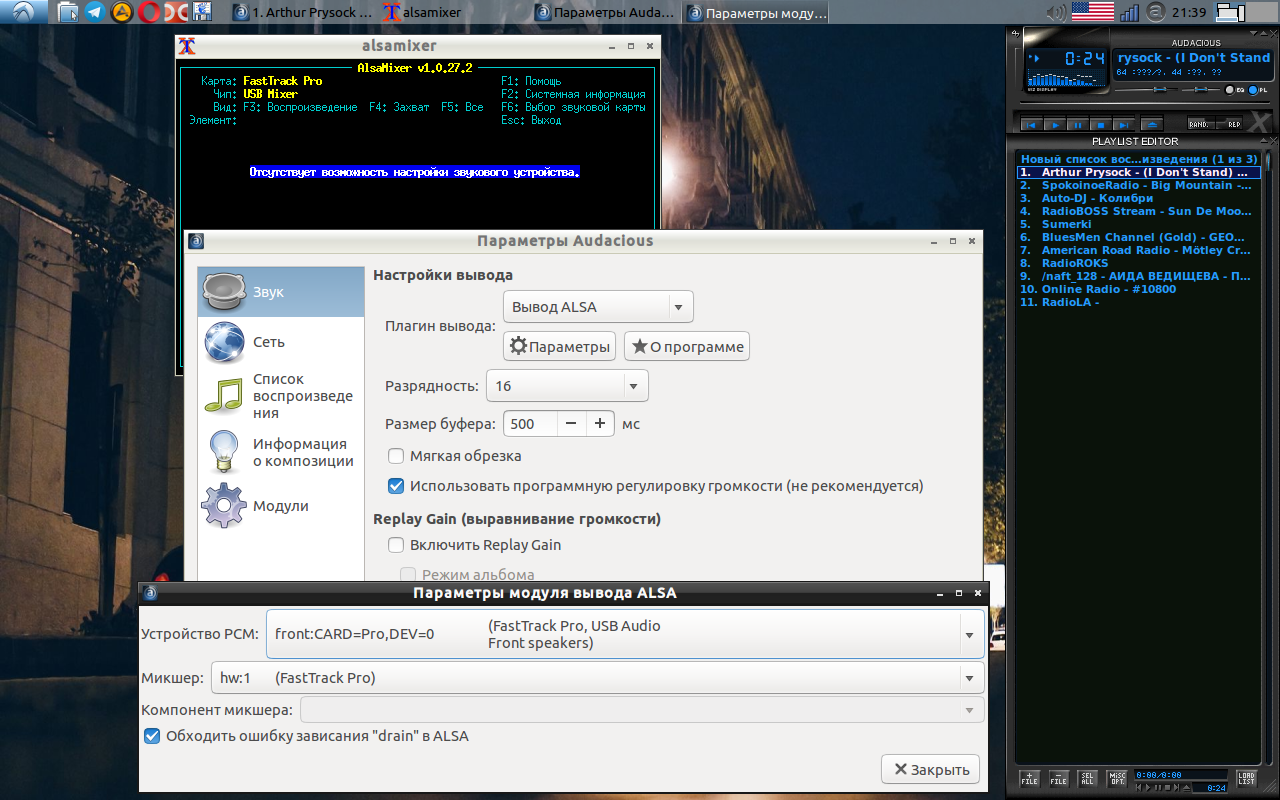Screen dimensions: 1280x800
Task: Select playlist entry RadioROKS
Action: (1139, 263)
